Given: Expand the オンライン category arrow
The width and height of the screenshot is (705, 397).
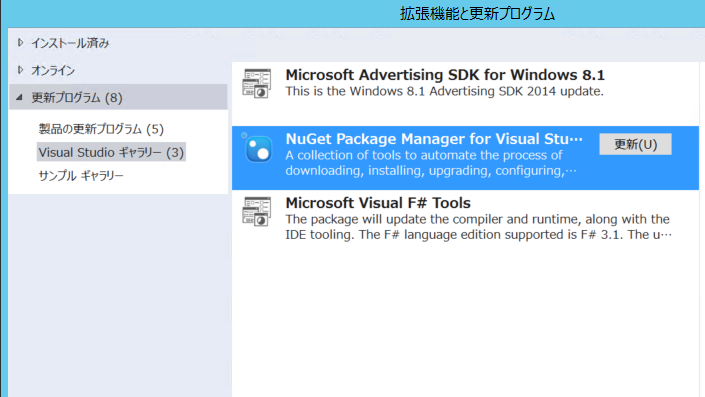Looking at the screenshot, I should (20, 70).
